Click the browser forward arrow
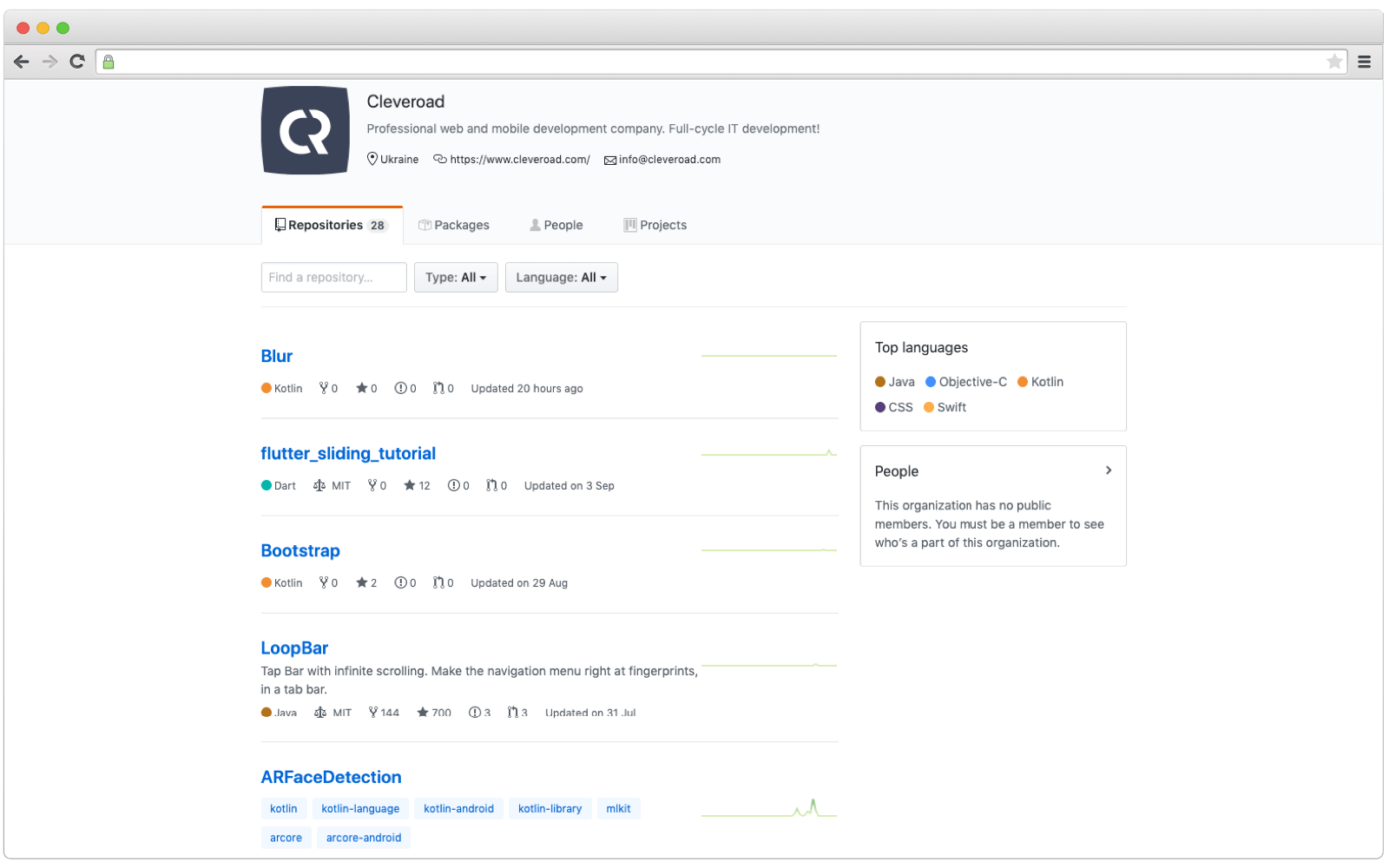This screenshot has width=1389, height=868. point(49,62)
